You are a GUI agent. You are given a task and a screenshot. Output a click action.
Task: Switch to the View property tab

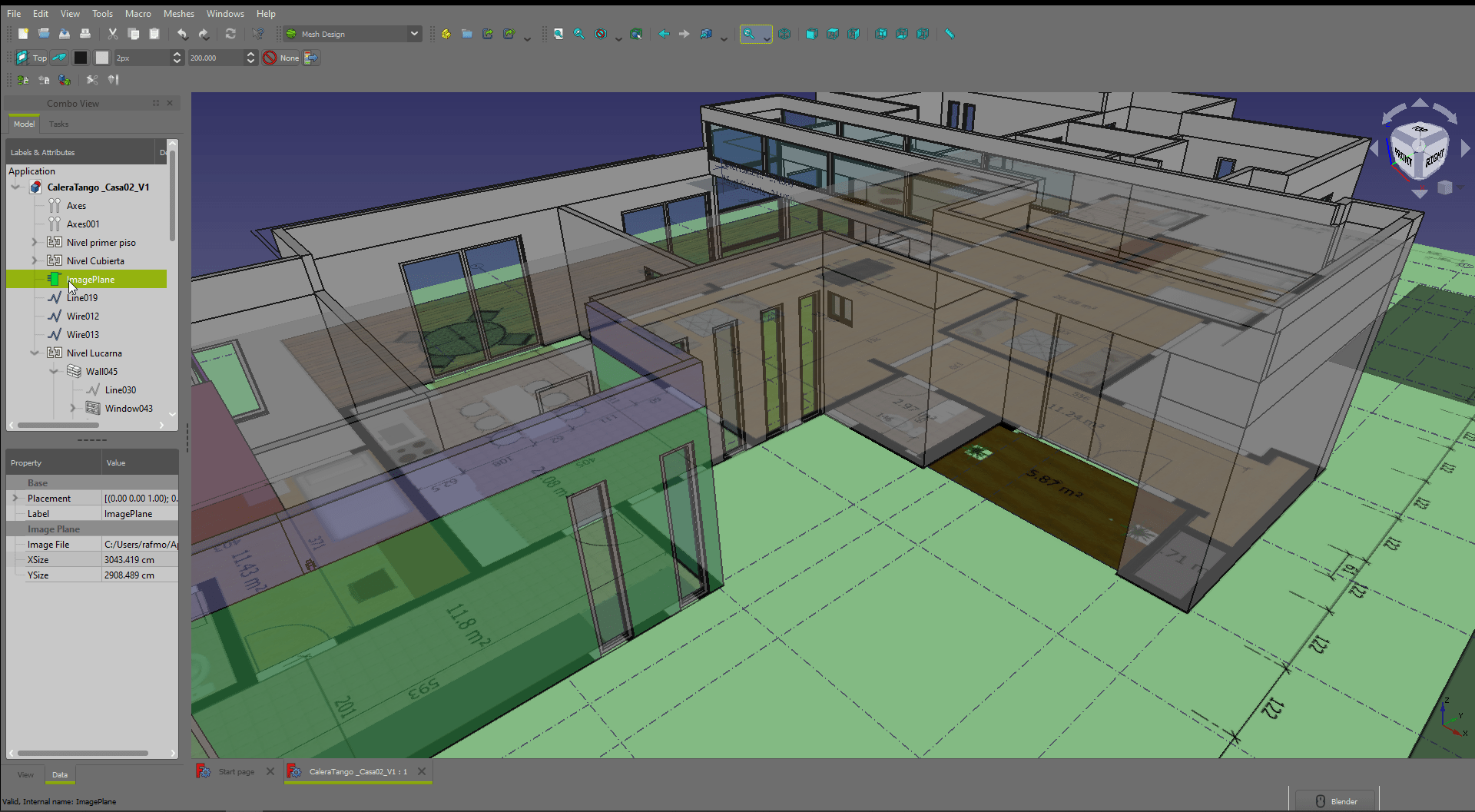25,774
